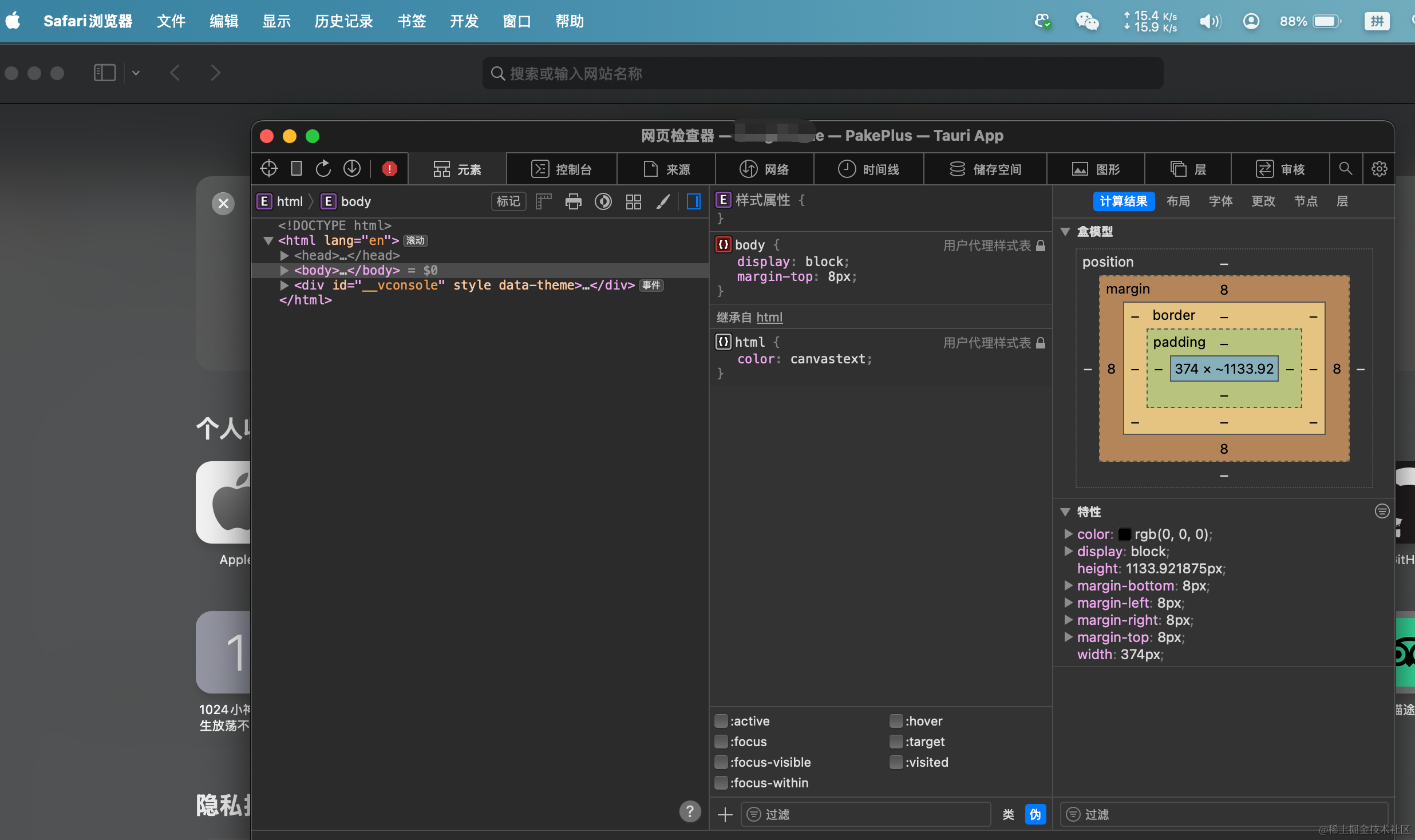Open the inspector settings gear
Screen dimensions: 1415x840
tap(1379, 169)
